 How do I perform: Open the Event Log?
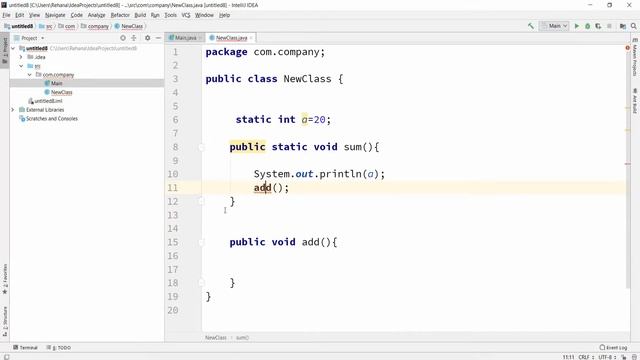click(x=613, y=348)
